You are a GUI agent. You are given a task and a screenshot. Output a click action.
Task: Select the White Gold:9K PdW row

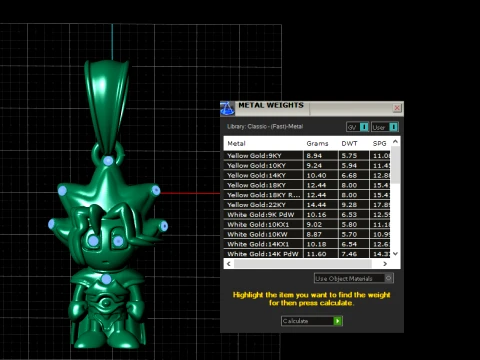(x=307, y=215)
